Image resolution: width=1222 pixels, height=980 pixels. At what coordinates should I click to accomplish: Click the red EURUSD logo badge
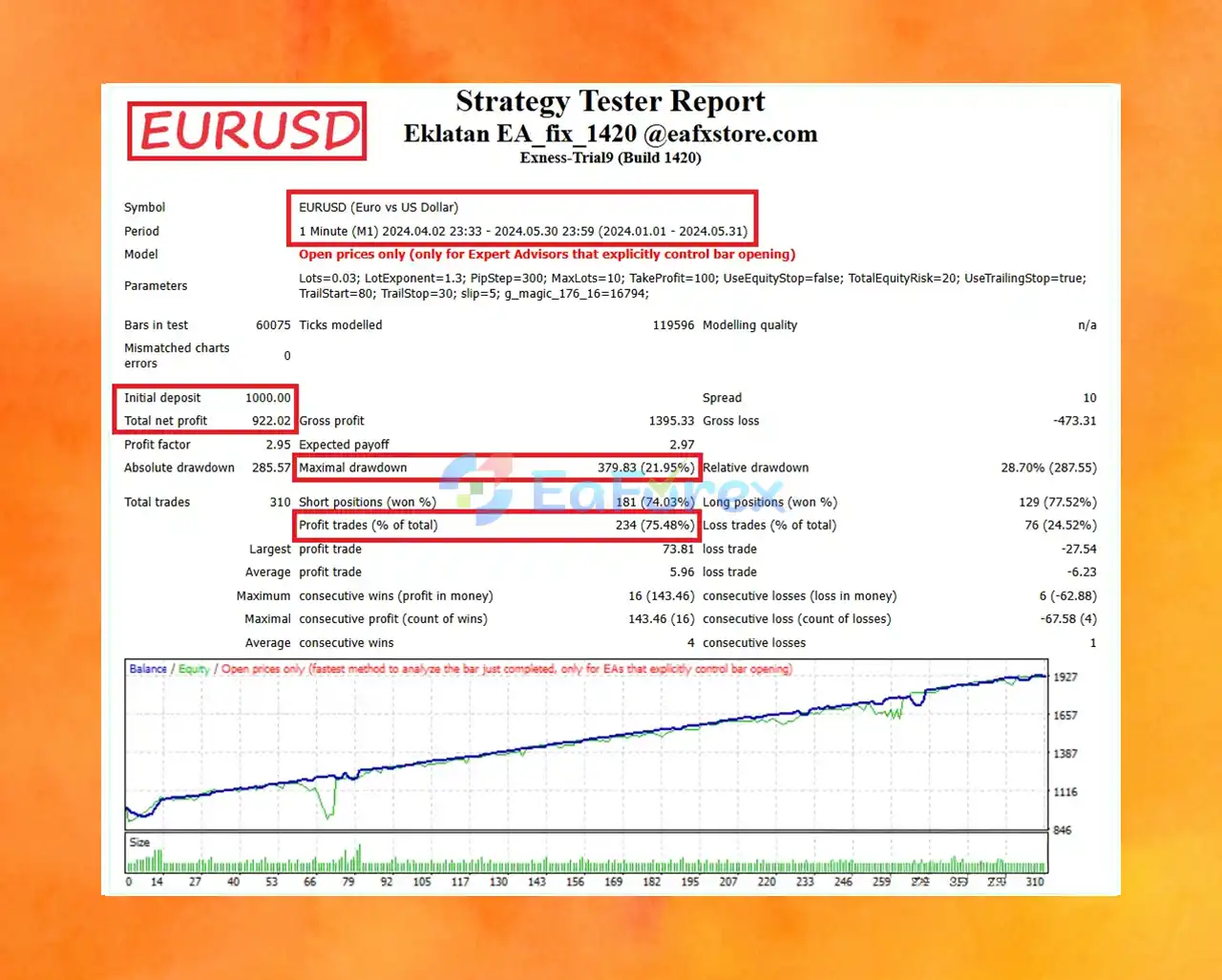[x=247, y=131]
